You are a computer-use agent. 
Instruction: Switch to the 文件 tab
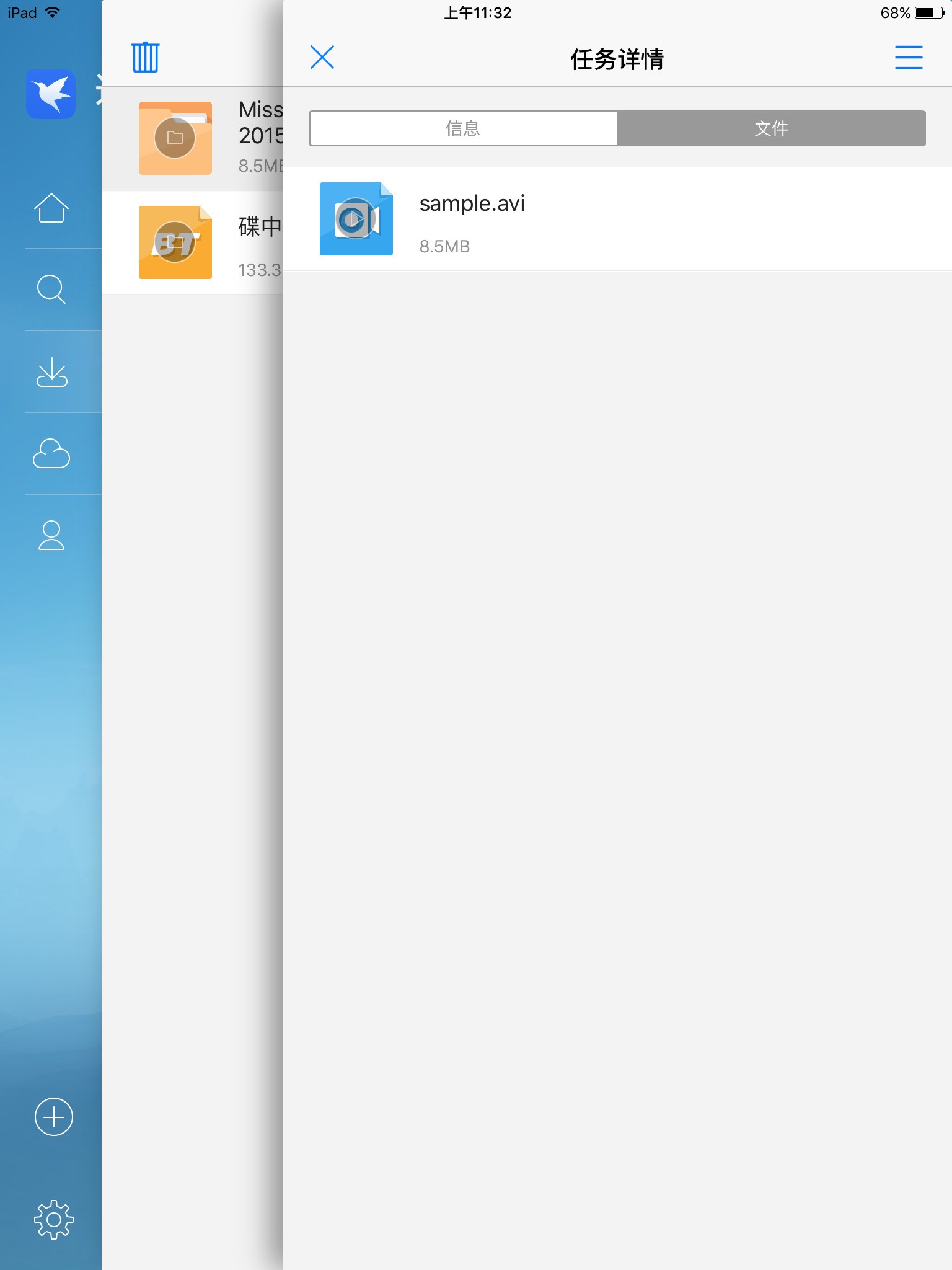pyautogui.click(x=772, y=128)
